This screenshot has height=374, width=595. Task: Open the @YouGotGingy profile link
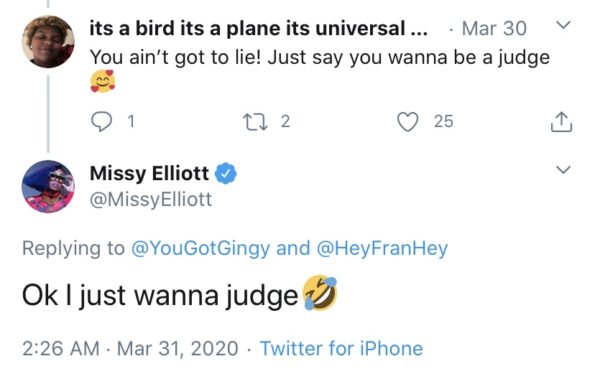pyautogui.click(x=200, y=248)
